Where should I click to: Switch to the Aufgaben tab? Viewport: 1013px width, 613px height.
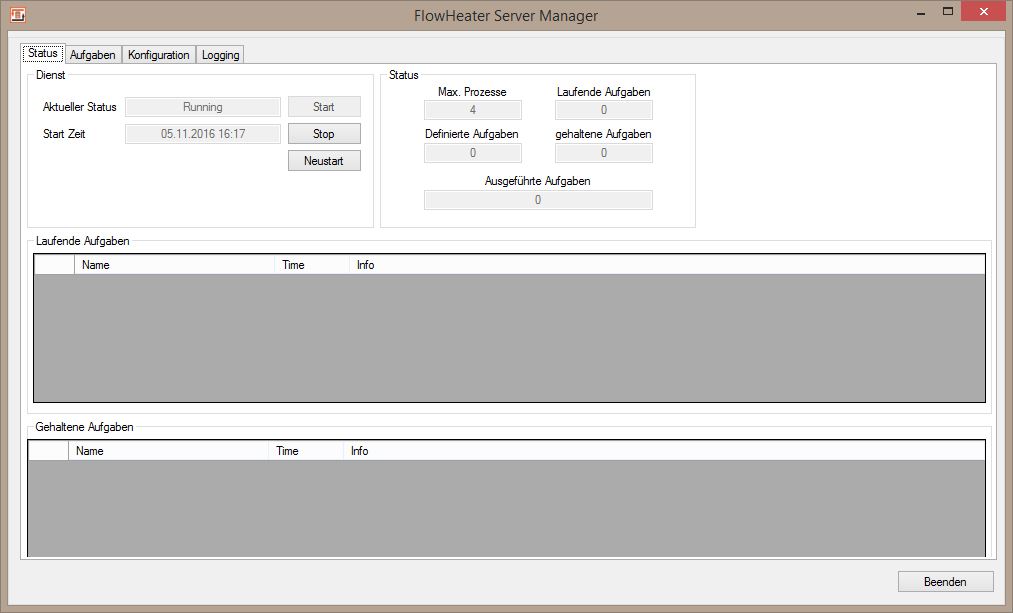(x=92, y=55)
